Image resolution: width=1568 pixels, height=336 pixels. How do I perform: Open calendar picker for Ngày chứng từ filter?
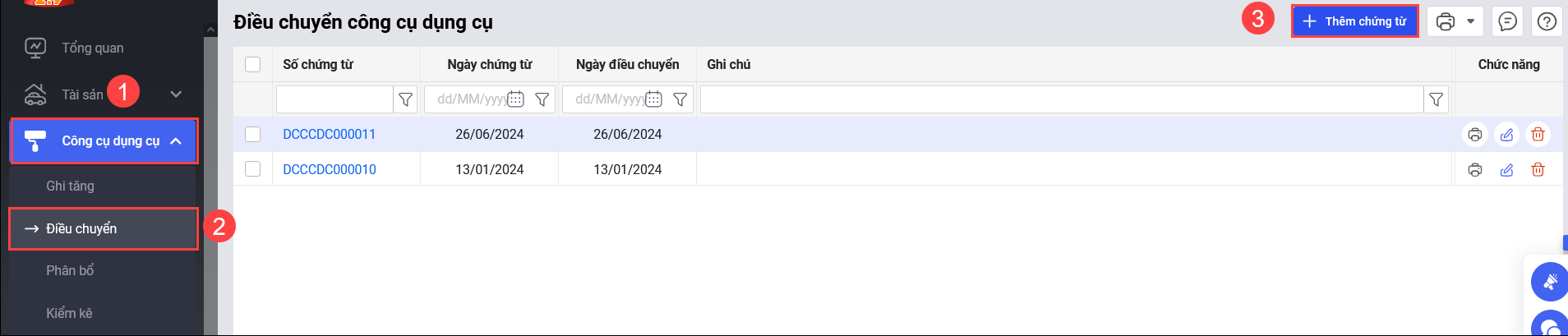pyautogui.click(x=515, y=99)
